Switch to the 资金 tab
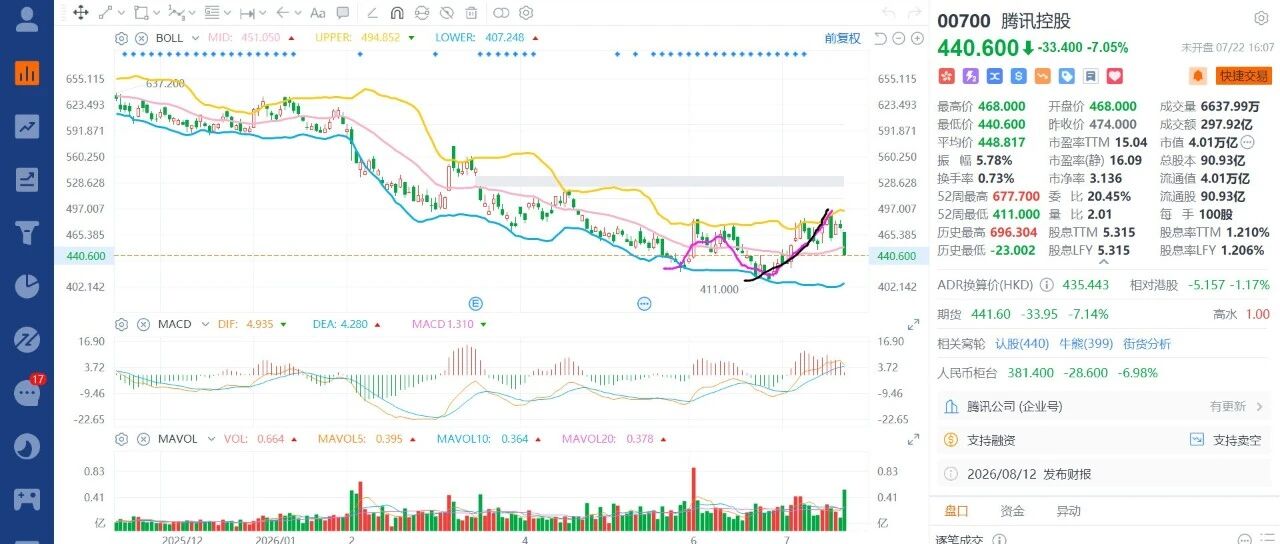This screenshot has height=544, width=1280. [1013, 511]
